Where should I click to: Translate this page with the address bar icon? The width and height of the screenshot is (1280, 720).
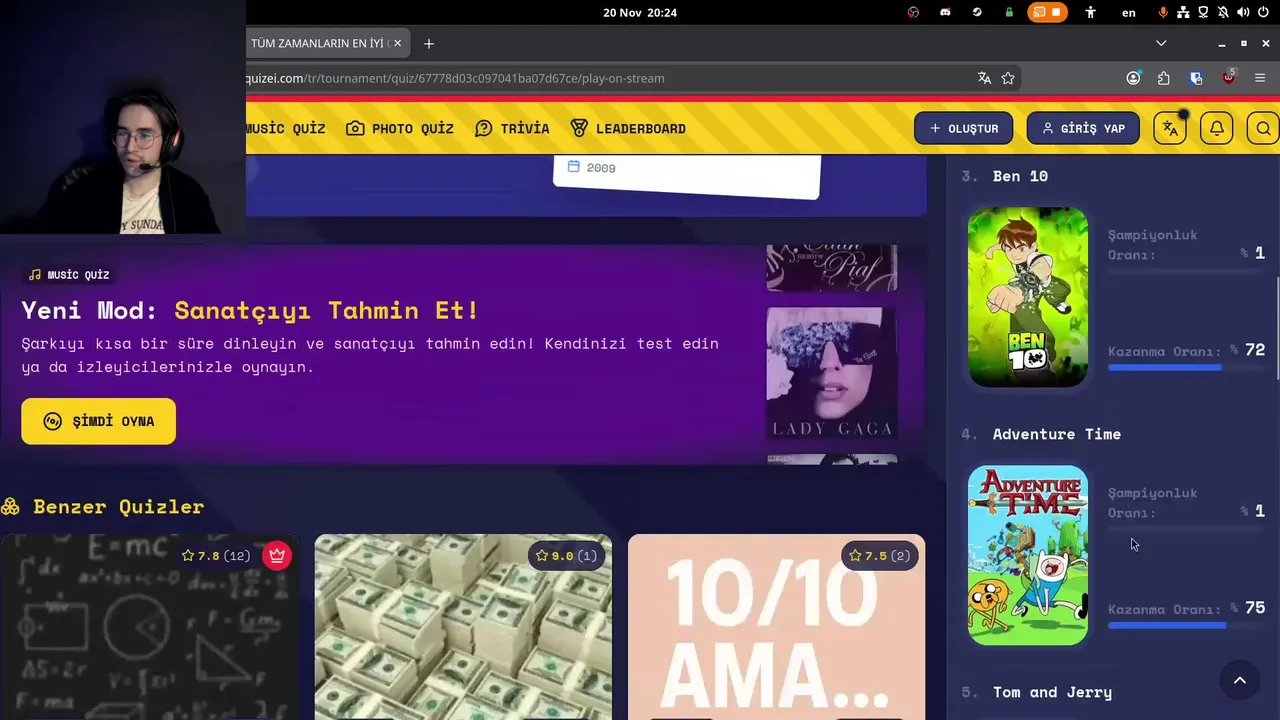(984, 78)
